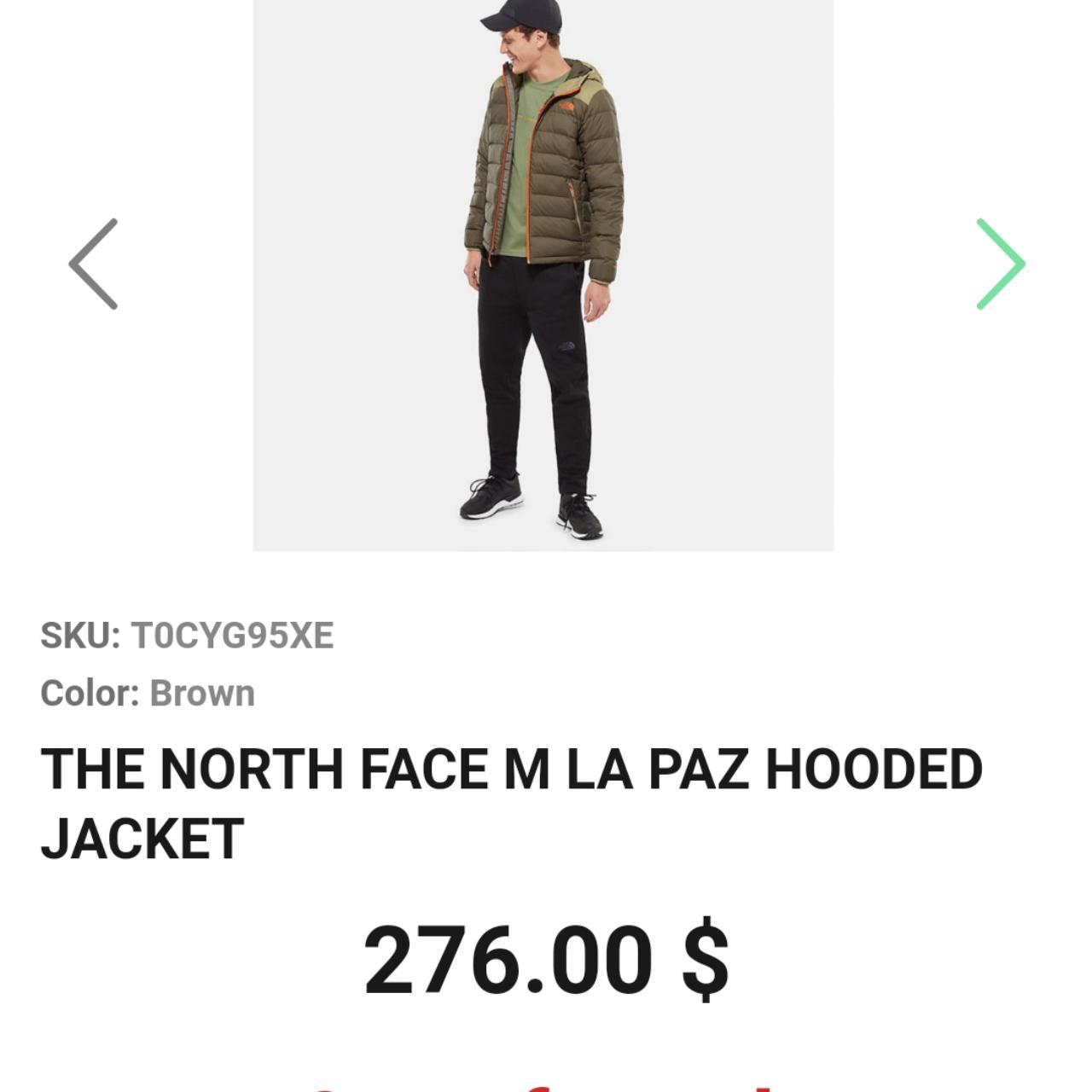Open the jacket product photo
This screenshot has height=1092, width=1092.
(543, 275)
